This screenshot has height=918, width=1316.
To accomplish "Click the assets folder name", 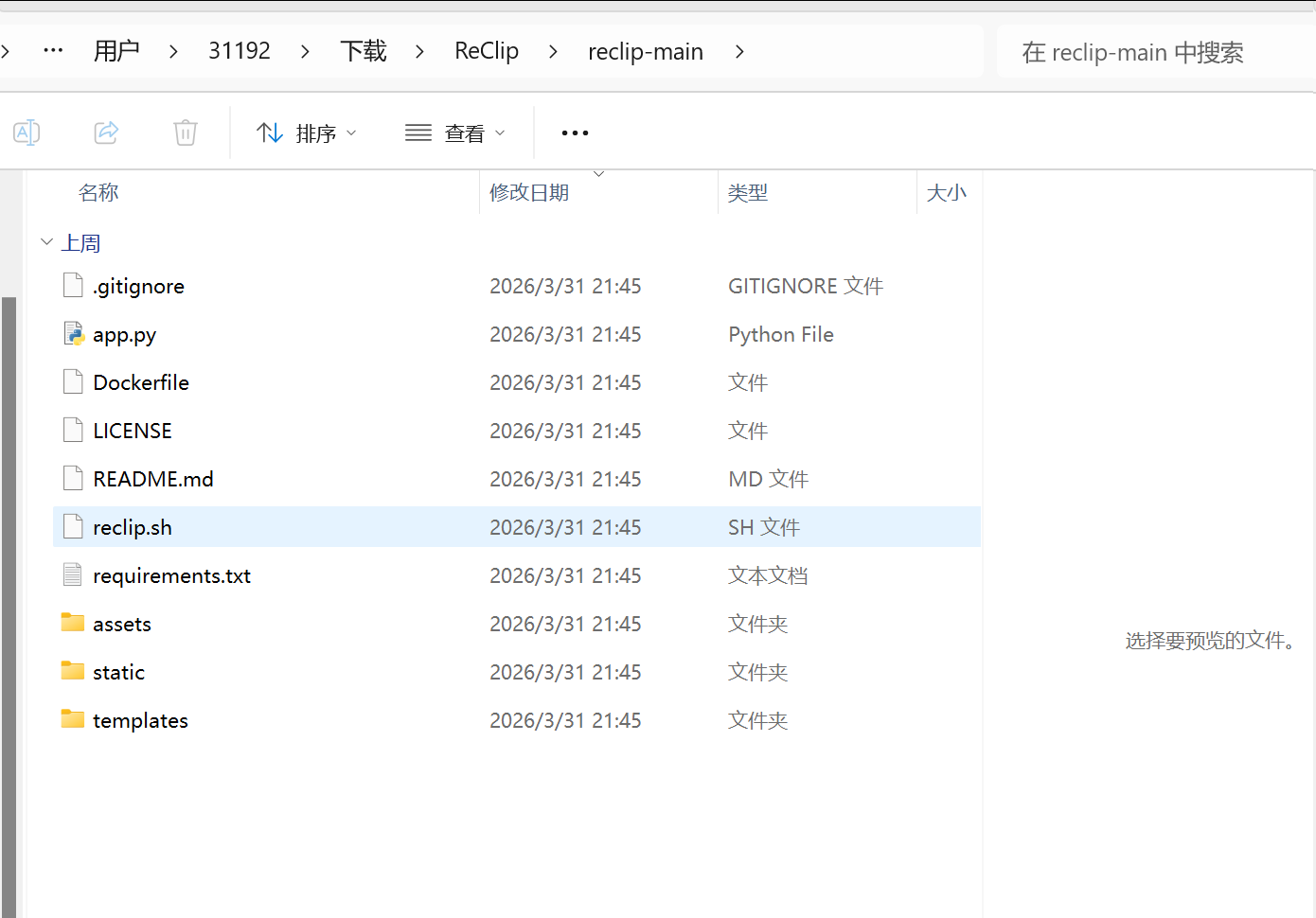I will (122, 625).
